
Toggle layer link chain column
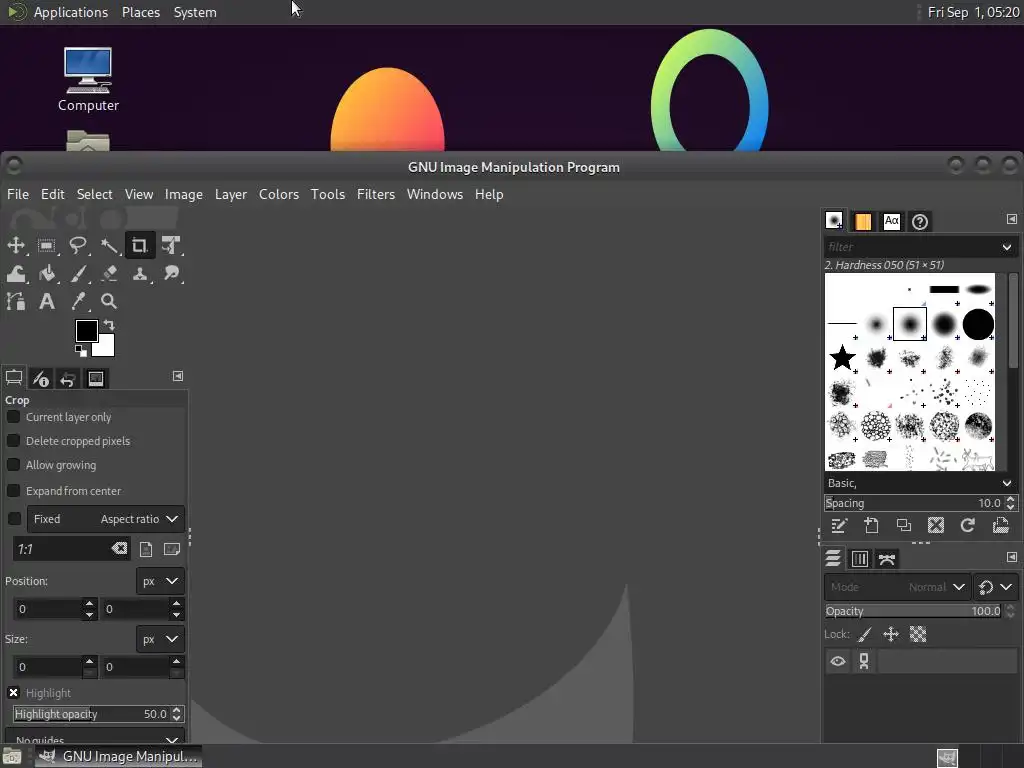pyautogui.click(x=864, y=662)
